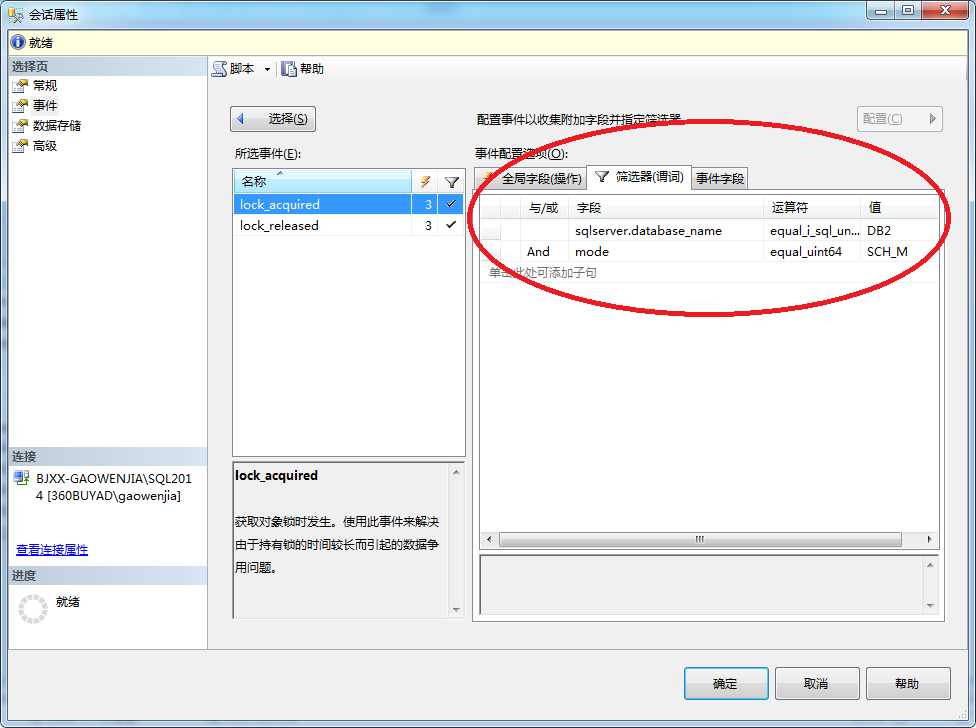Click lower detail box scroll down arrow

coord(930,605)
